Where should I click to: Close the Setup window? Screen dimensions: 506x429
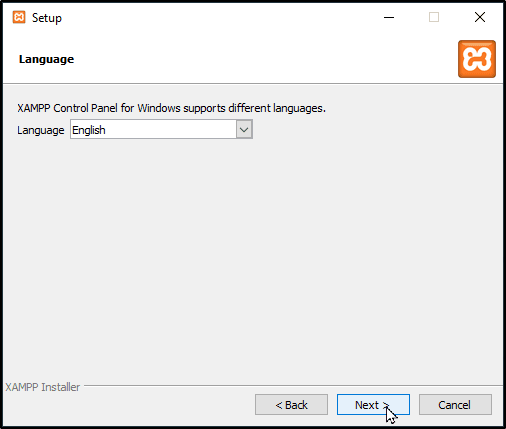480,17
